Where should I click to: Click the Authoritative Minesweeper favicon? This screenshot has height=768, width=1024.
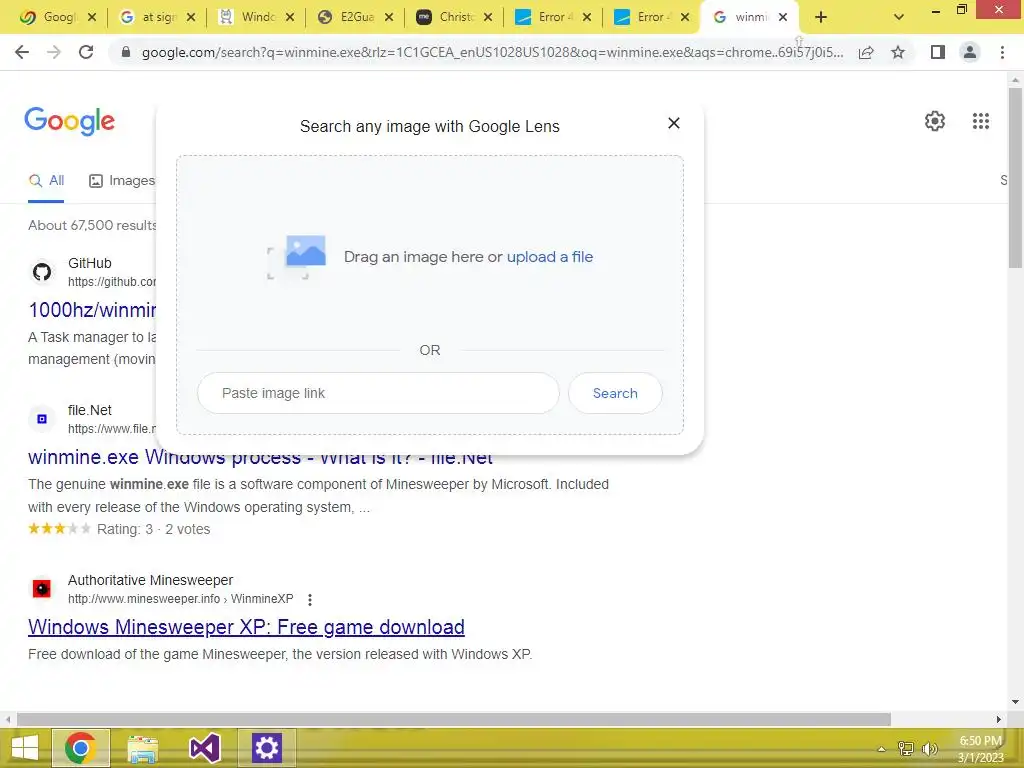(42, 588)
